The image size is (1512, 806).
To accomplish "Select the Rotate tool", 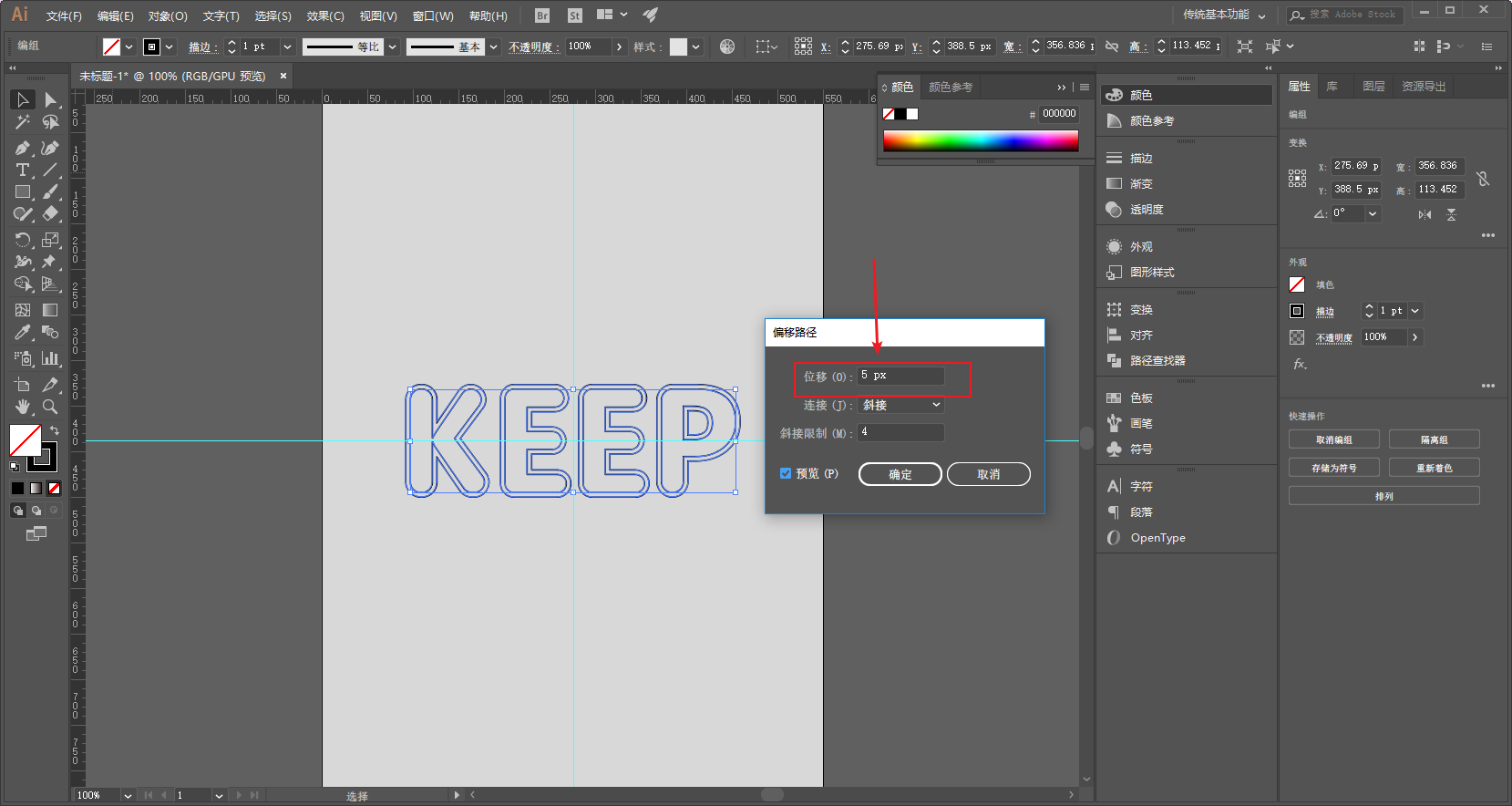I will [23, 240].
